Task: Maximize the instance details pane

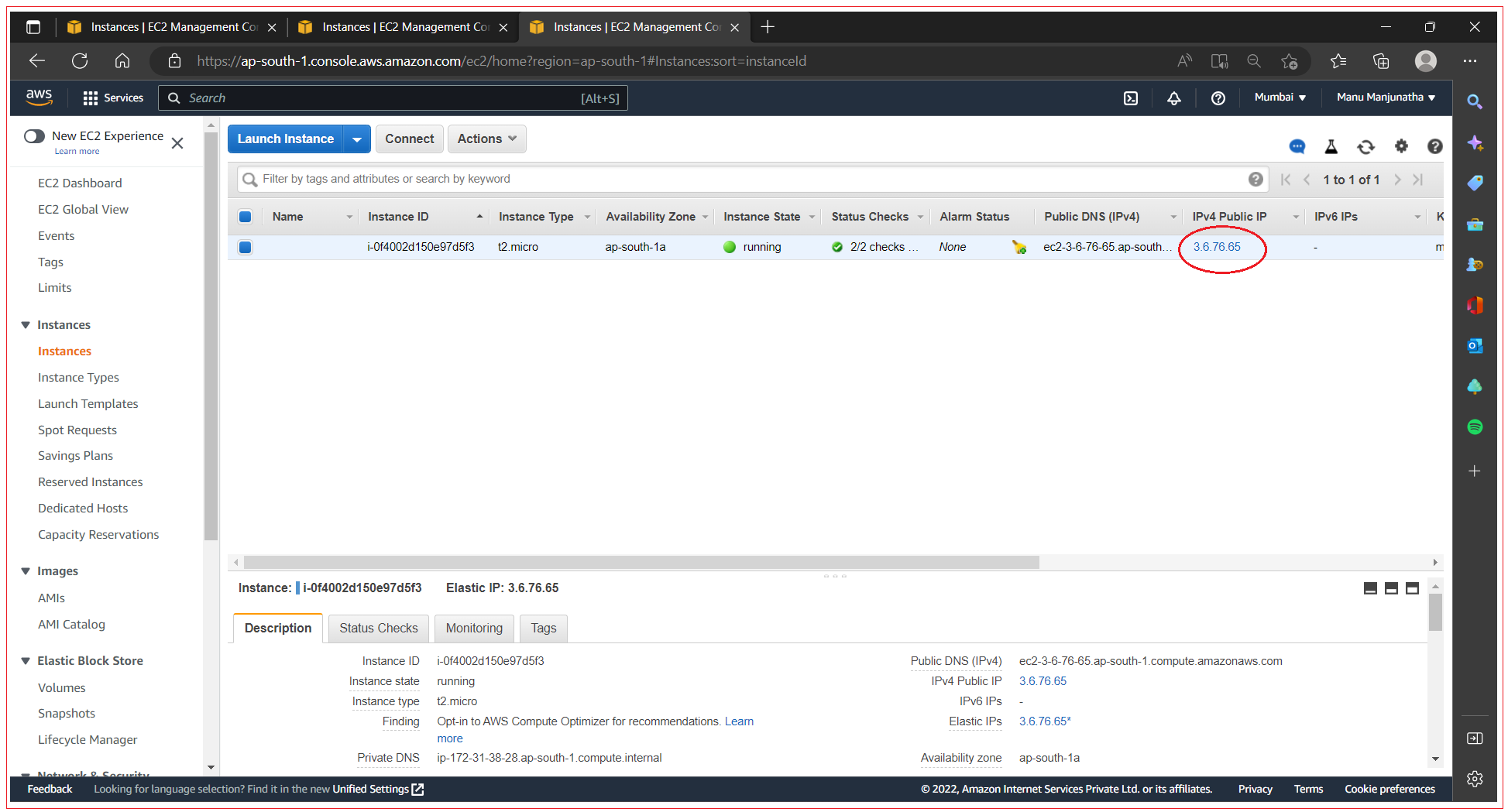Action: (1413, 589)
